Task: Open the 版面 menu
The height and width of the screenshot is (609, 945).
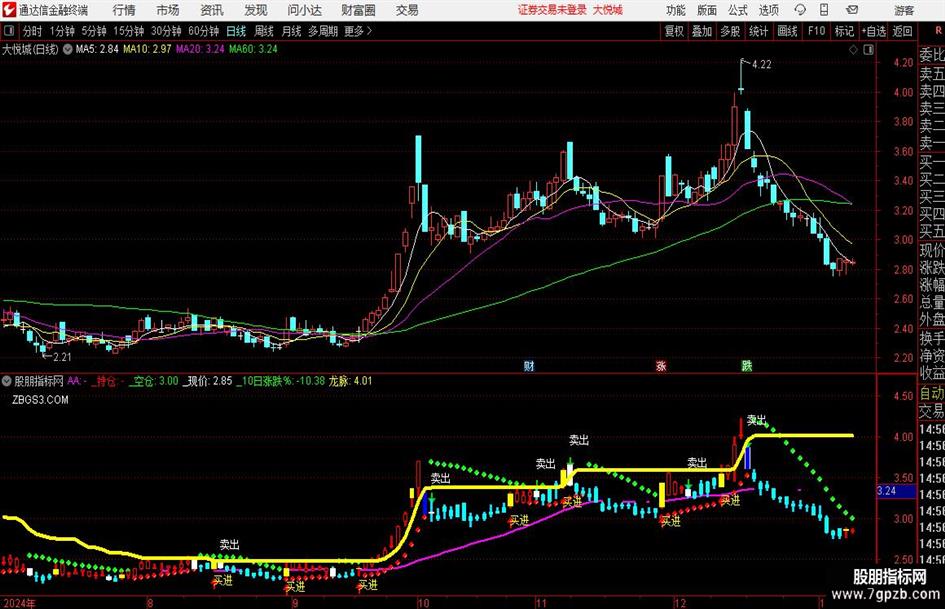Action: (707, 10)
